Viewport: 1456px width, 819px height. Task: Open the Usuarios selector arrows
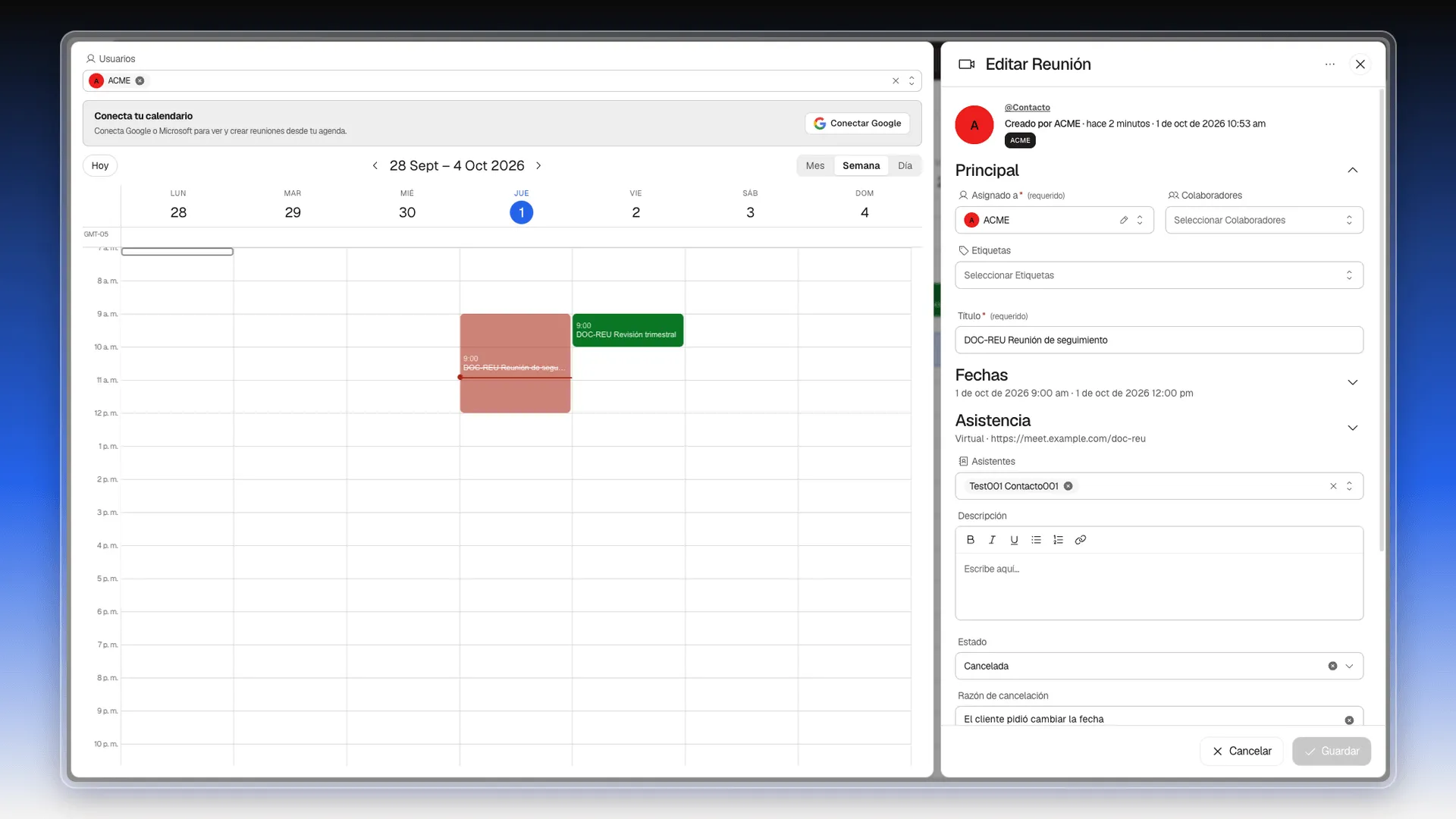pos(912,80)
